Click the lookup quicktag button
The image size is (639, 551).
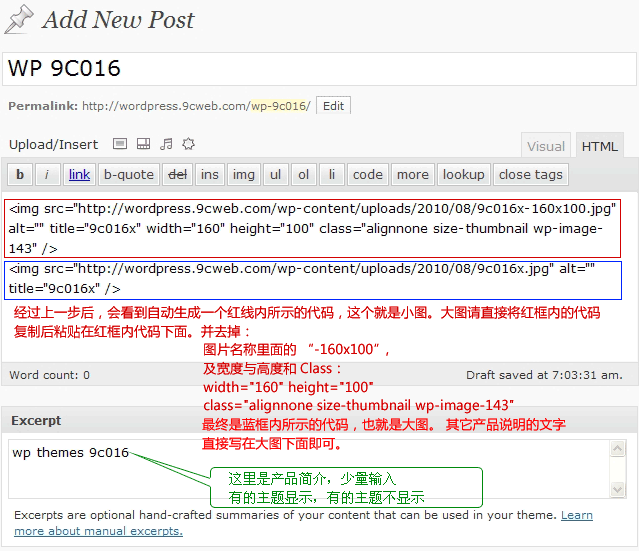pos(464,174)
